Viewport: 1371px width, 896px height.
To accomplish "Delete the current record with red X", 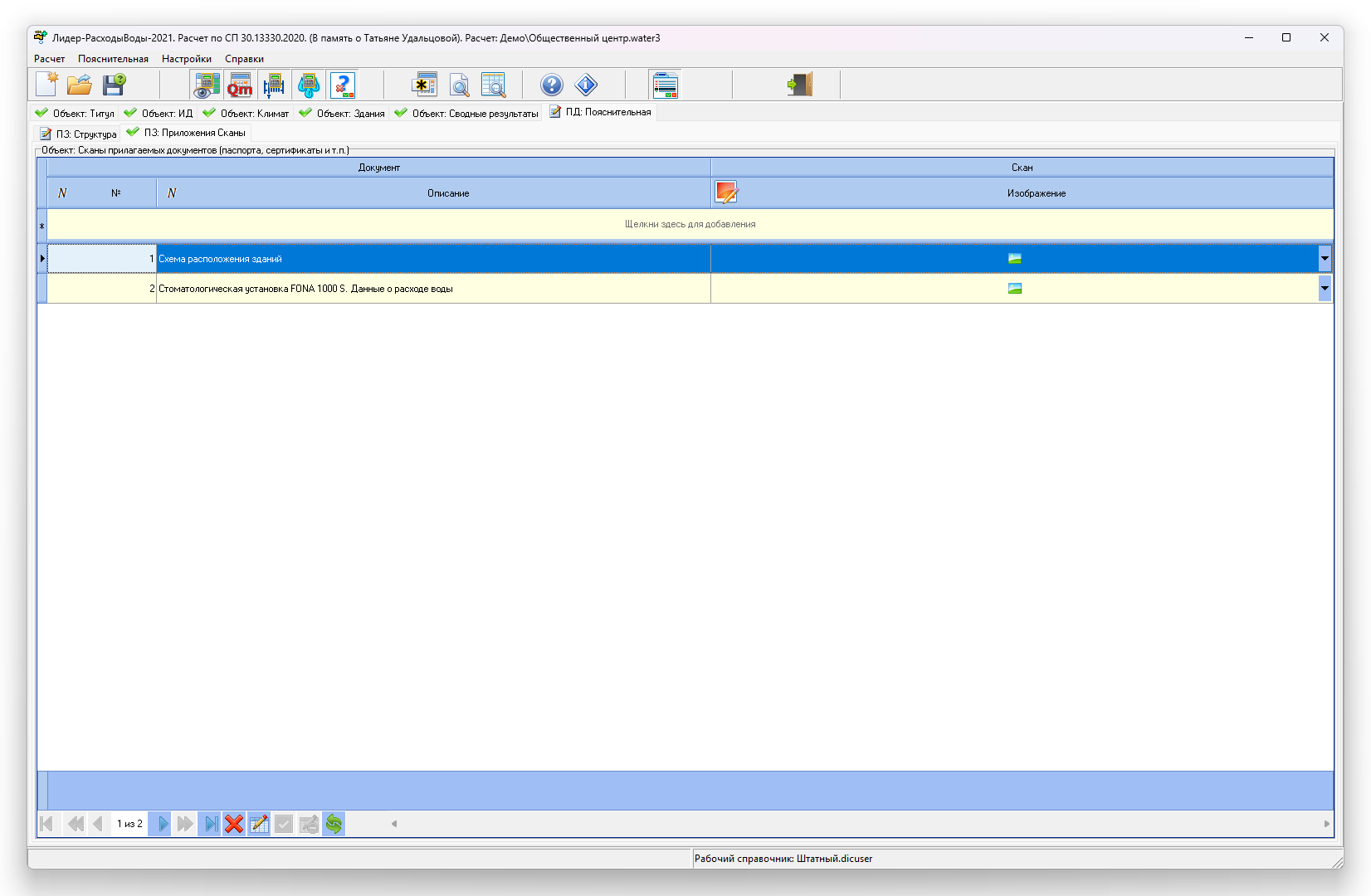I will coord(234,824).
